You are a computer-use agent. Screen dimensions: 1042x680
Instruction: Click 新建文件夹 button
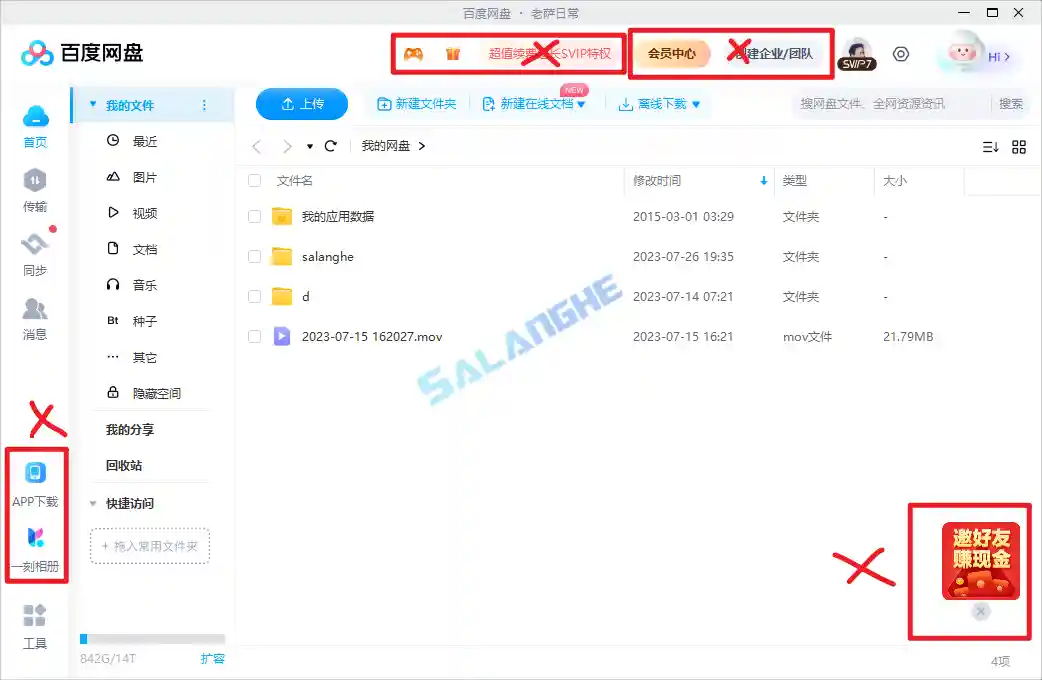point(417,104)
